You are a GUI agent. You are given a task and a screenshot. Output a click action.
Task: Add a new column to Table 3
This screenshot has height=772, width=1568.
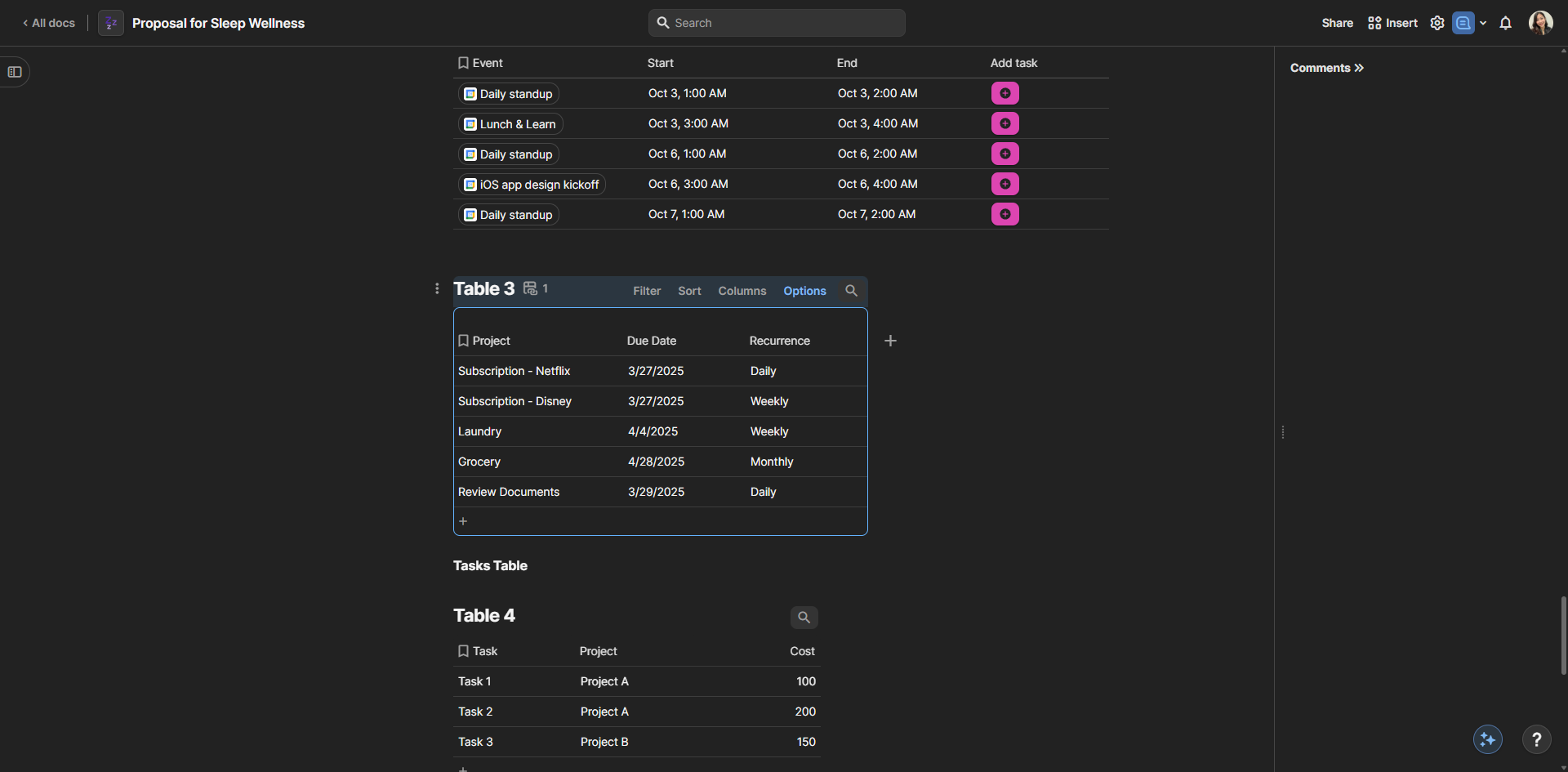pyautogui.click(x=890, y=341)
